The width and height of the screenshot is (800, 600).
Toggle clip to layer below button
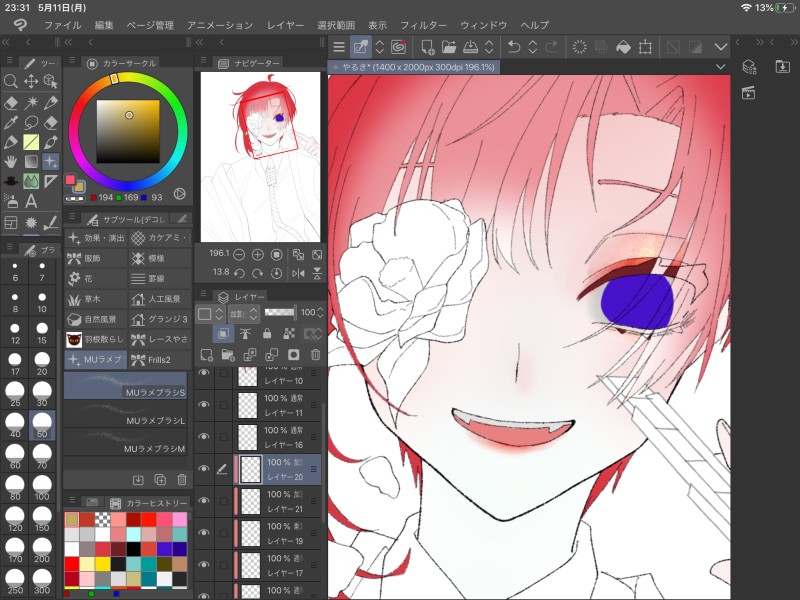coord(223,334)
